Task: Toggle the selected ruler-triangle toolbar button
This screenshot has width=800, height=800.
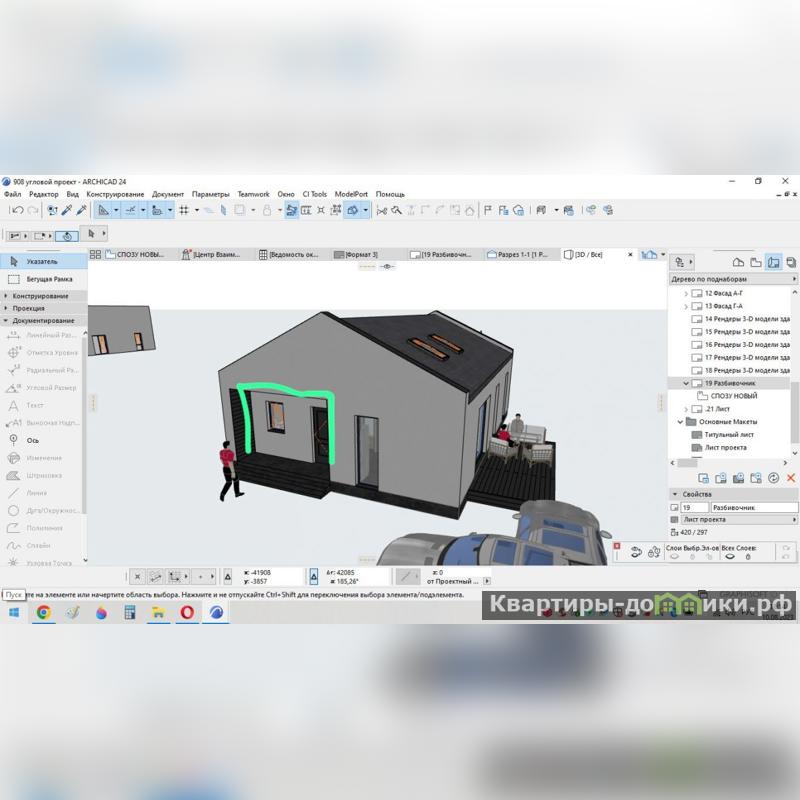Action: [x=103, y=210]
